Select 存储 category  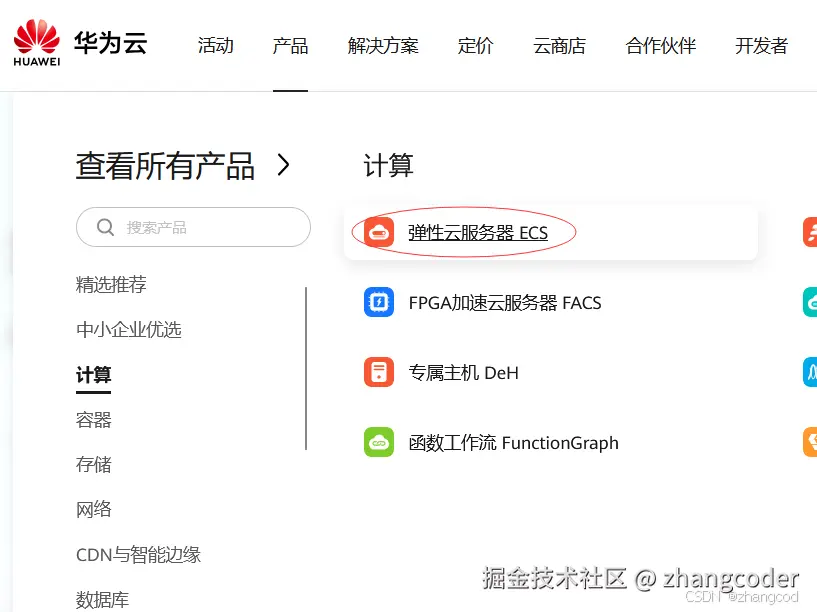point(93,465)
